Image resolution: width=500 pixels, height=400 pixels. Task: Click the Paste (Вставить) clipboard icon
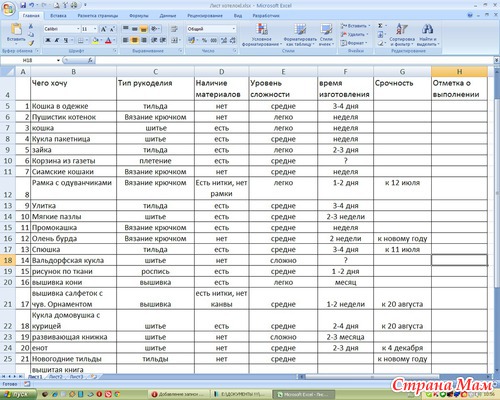click(x=16, y=29)
